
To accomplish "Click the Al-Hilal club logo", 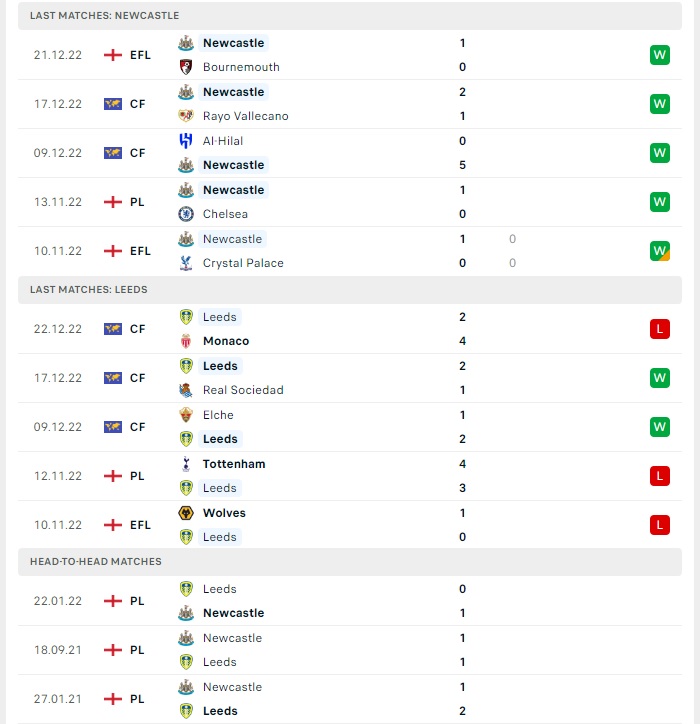I will (x=186, y=141).
